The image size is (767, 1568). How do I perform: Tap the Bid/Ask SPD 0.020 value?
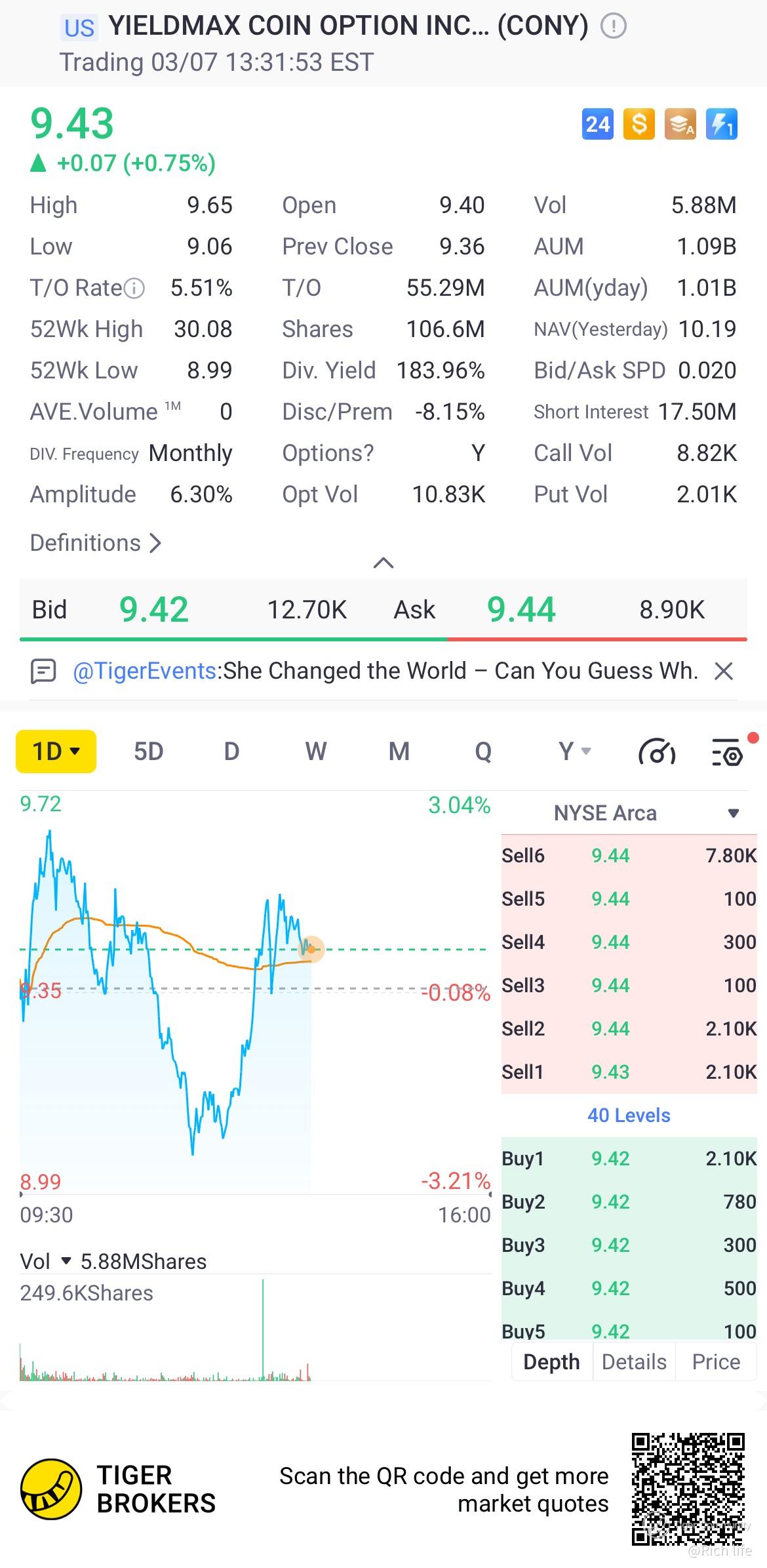click(707, 371)
